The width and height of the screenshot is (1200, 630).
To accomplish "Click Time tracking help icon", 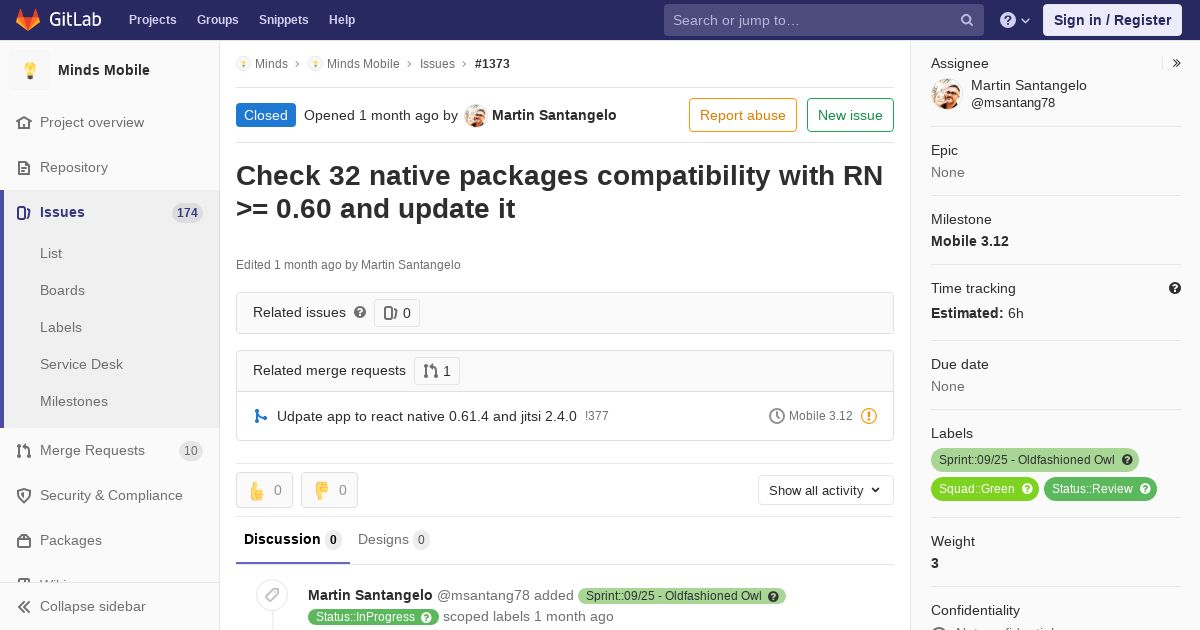I will pyautogui.click(x=1175, y=288).
